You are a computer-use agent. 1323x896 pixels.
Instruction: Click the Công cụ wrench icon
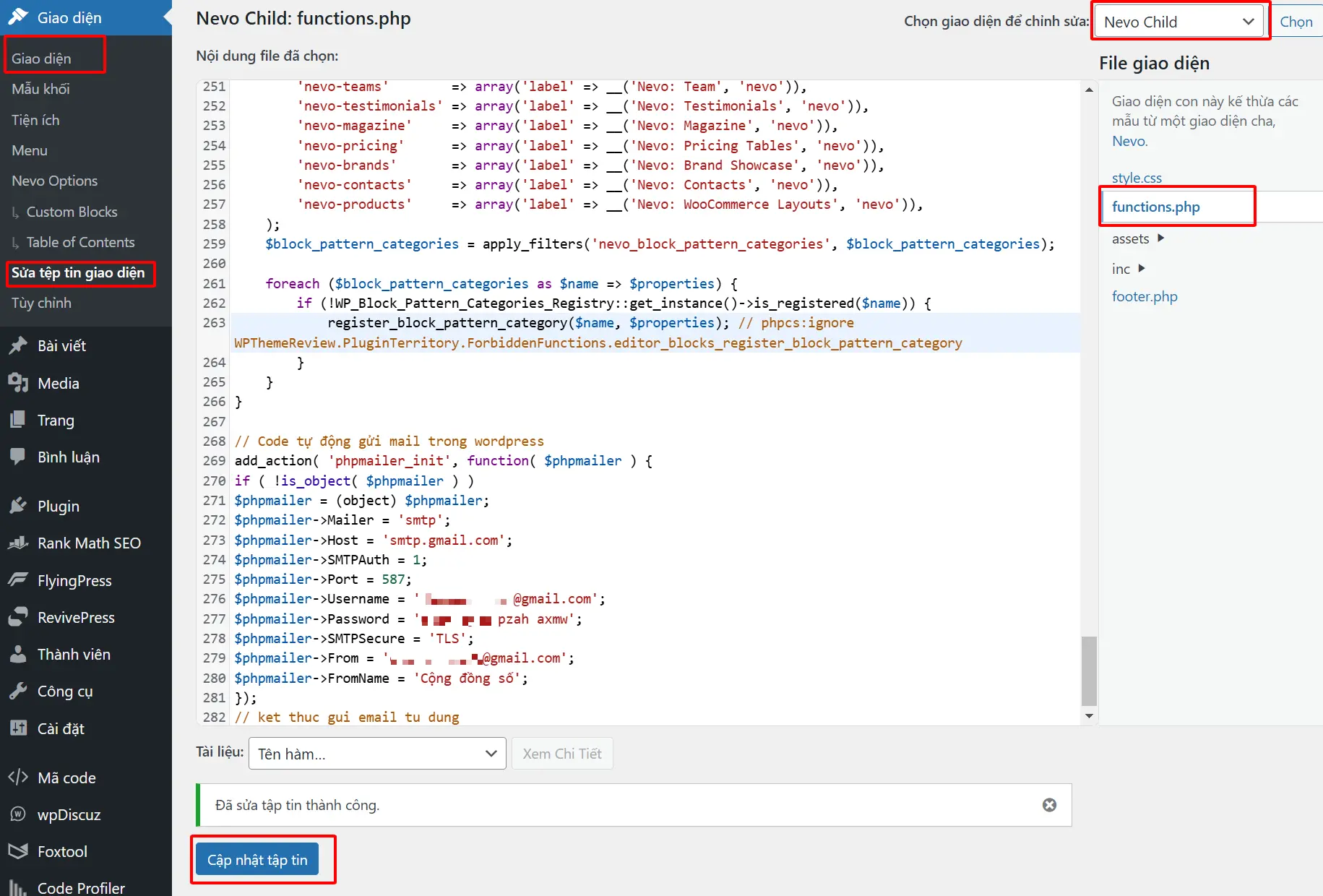coord(18,692)
